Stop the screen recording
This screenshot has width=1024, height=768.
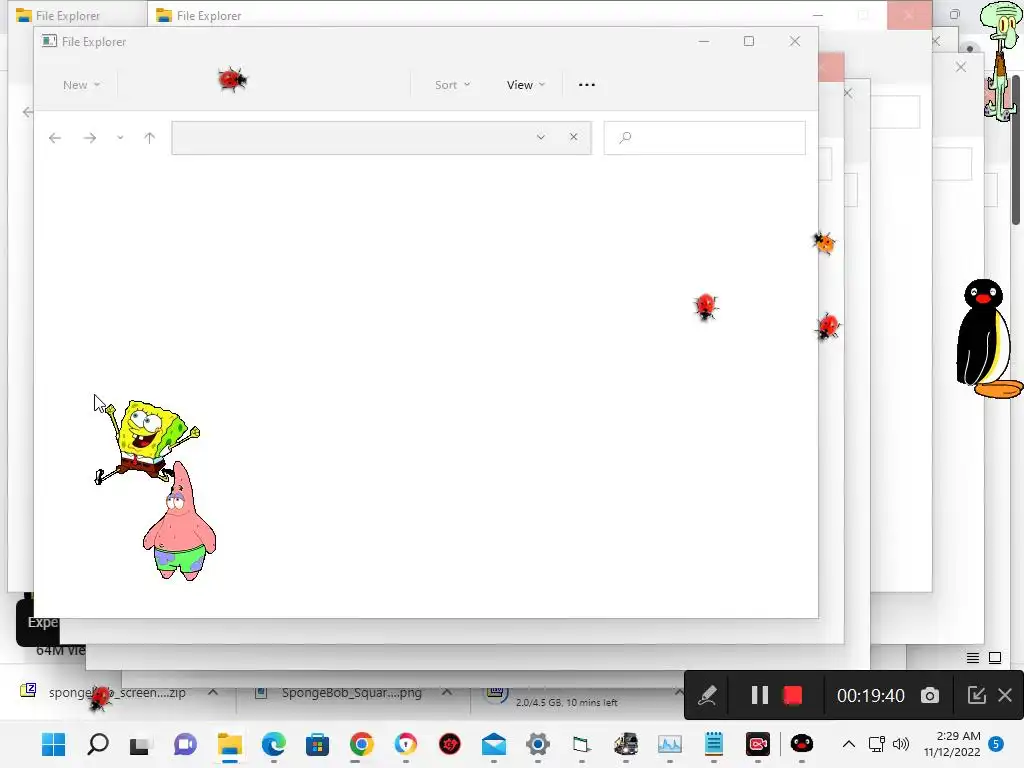point(792,695)
